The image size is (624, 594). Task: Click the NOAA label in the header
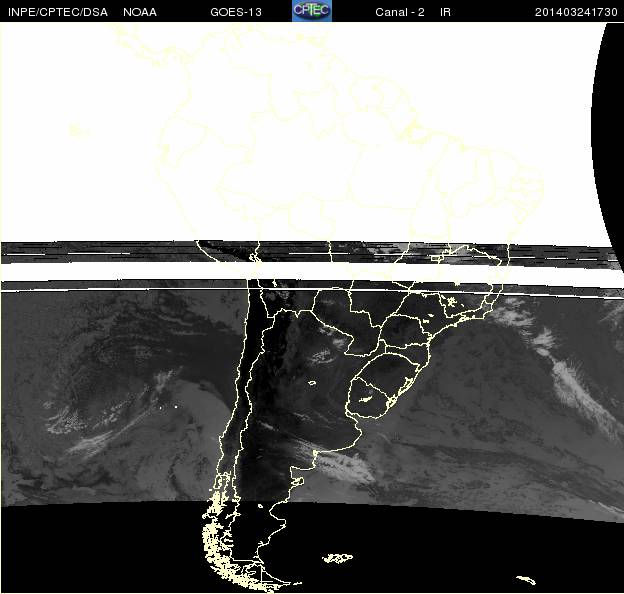click(140, 12)
